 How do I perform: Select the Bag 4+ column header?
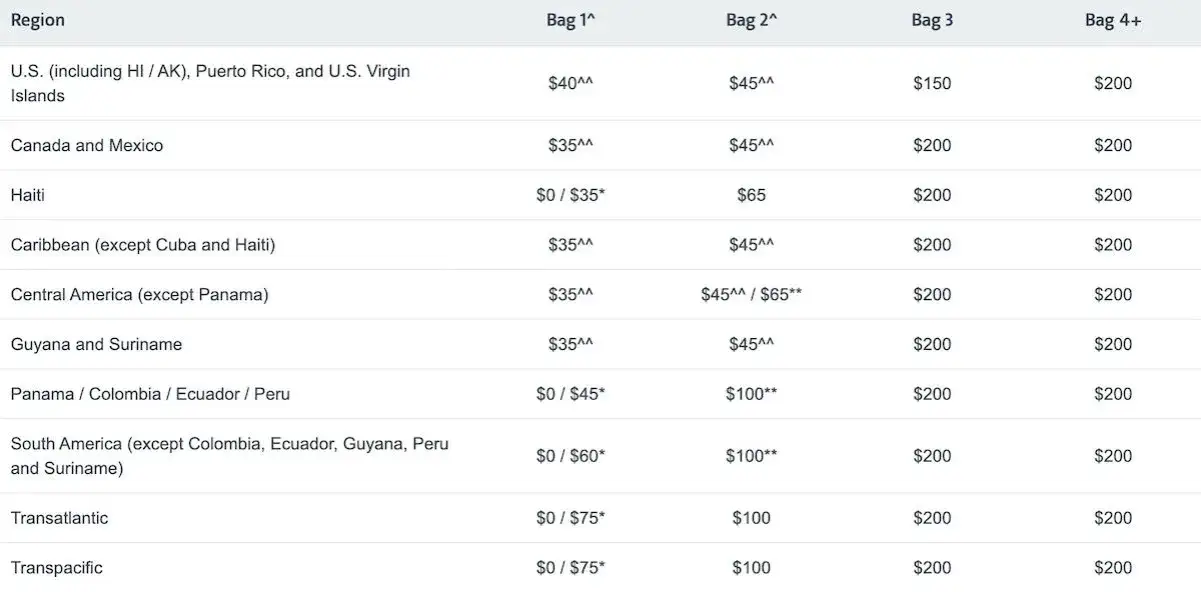pyautogui.click(x=1113, y=21)
